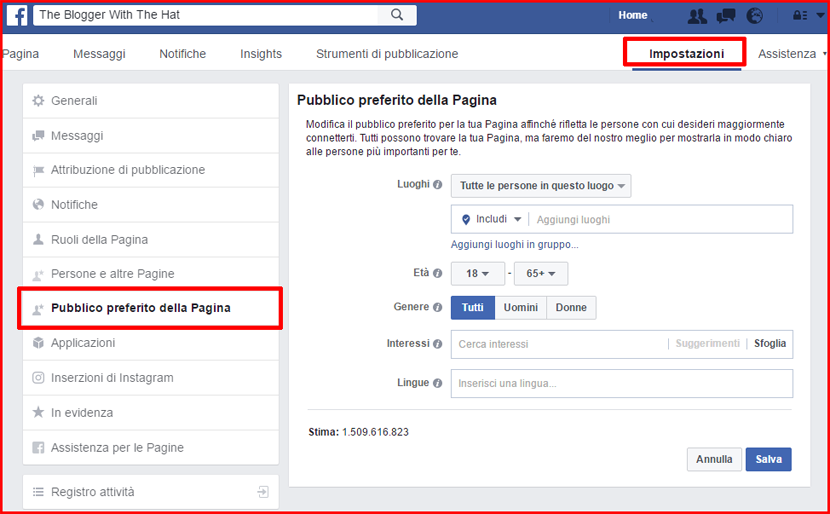The image size is (830, 514).
Task: Open the minimum age 18 dropdown
Action: [x=477, y=274]
